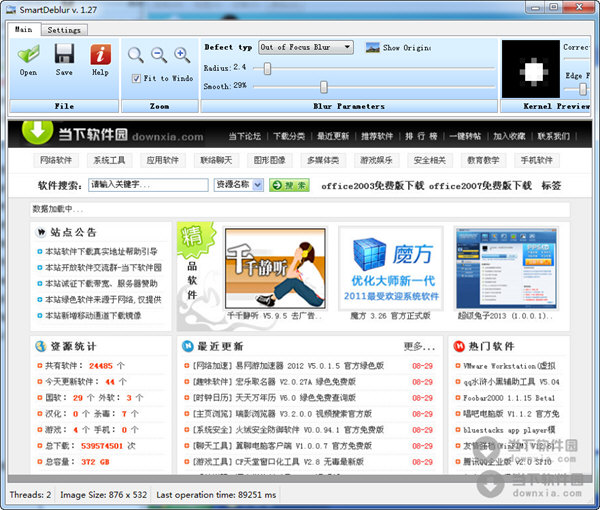600x510 pixels.
Task: Click the zoom in magnifier icon
Action: (182, 55)
